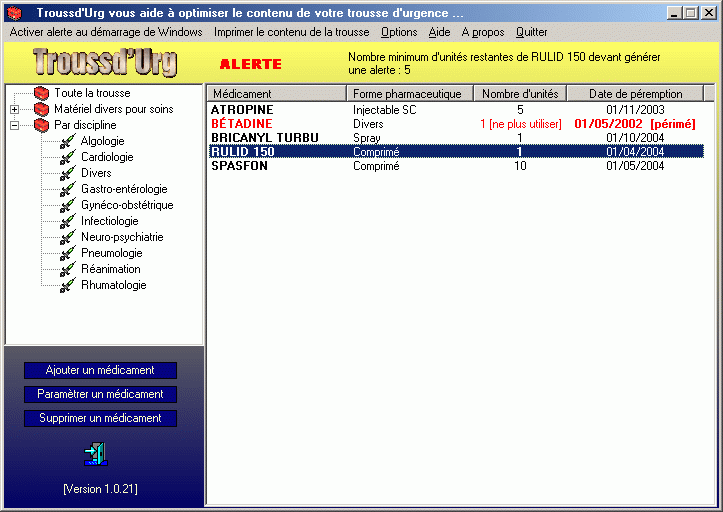Click the syringe icon next to Gynéco-obstétrique
The width and height of the screenshot is (723, 512).
[x=68, y=205]
